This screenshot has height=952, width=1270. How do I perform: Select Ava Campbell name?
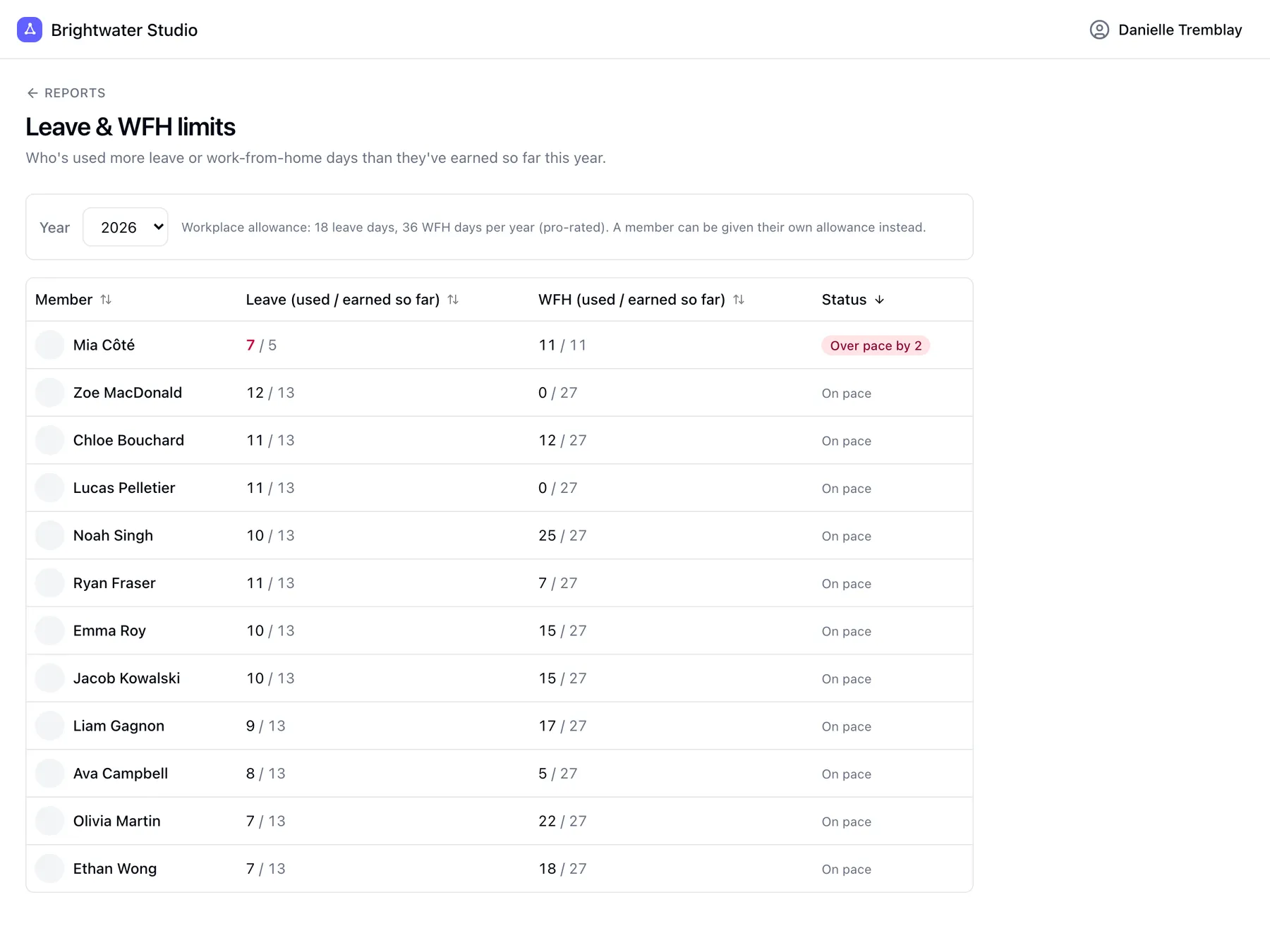pyautogui.click(x=121, y=774)
